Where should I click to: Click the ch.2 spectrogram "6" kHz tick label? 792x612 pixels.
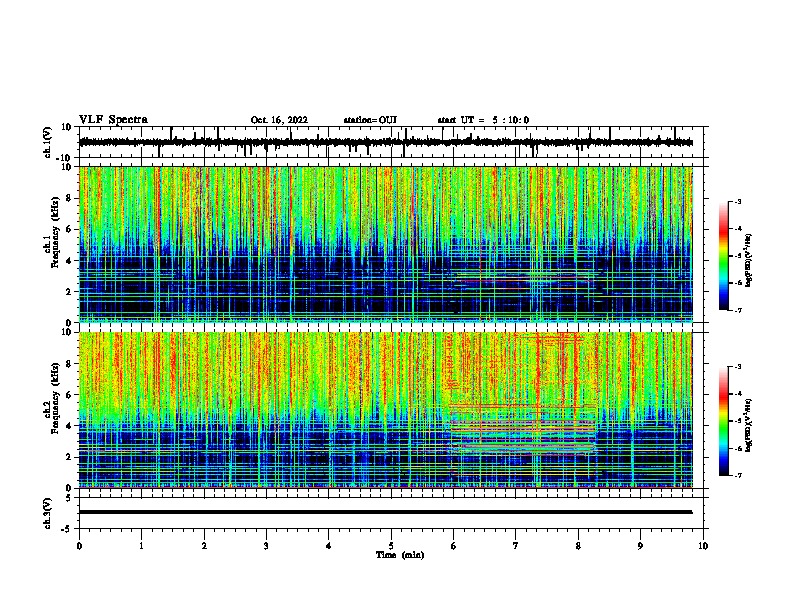69,395
